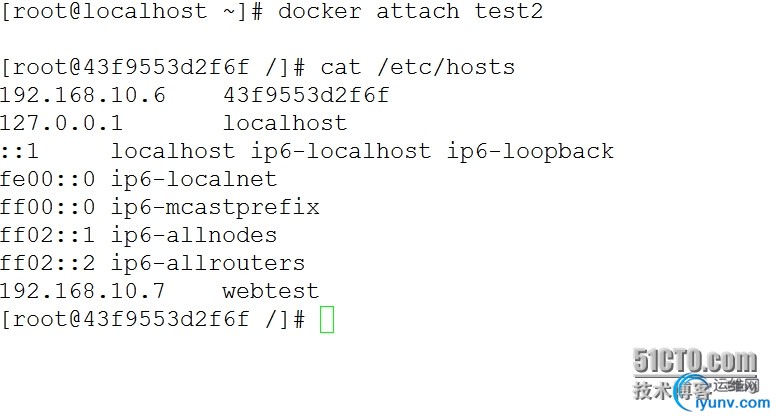Click the 127.0.0.1 loopback address

61,123
